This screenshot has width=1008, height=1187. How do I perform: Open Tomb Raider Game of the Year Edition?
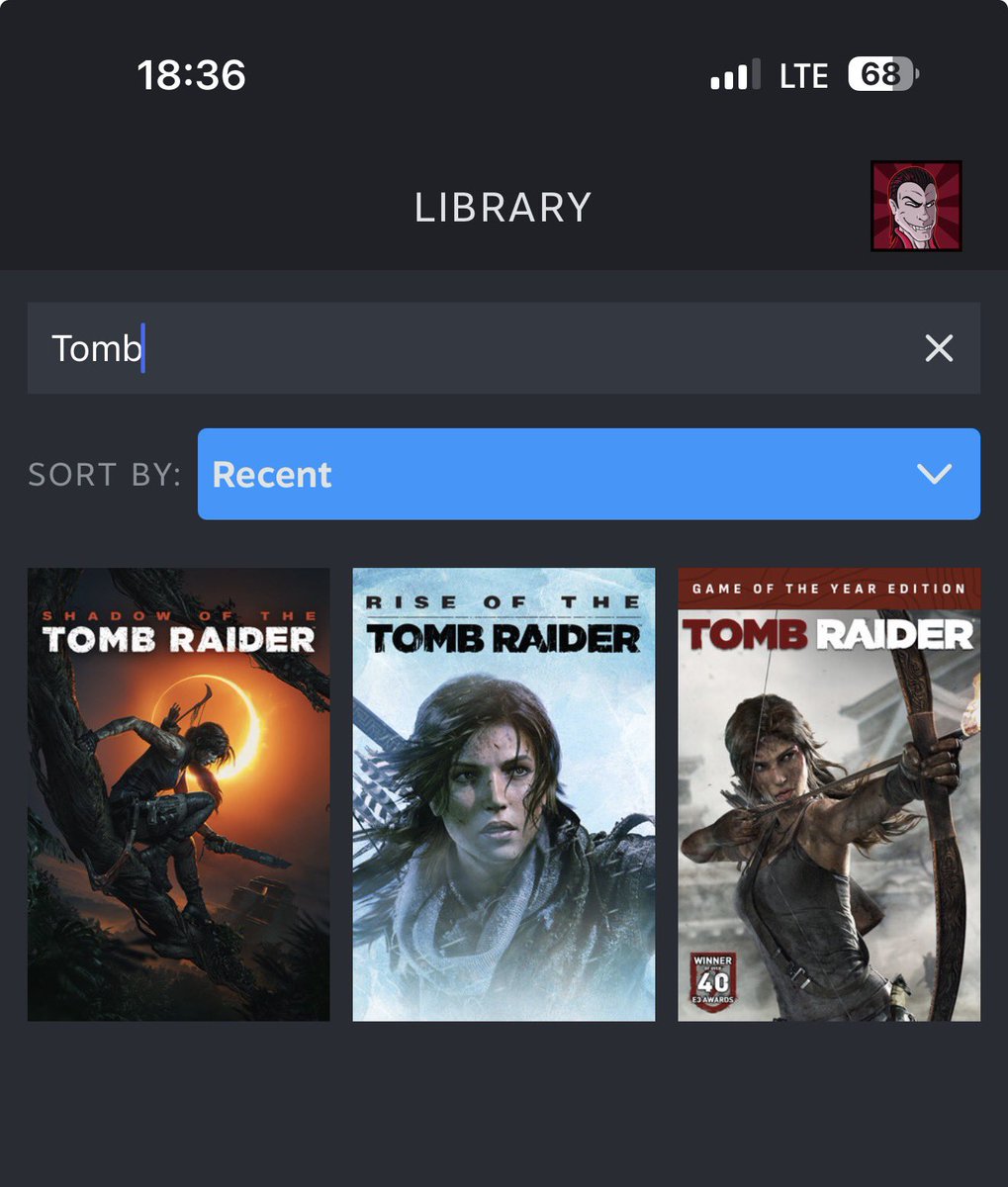pos(829,794)
